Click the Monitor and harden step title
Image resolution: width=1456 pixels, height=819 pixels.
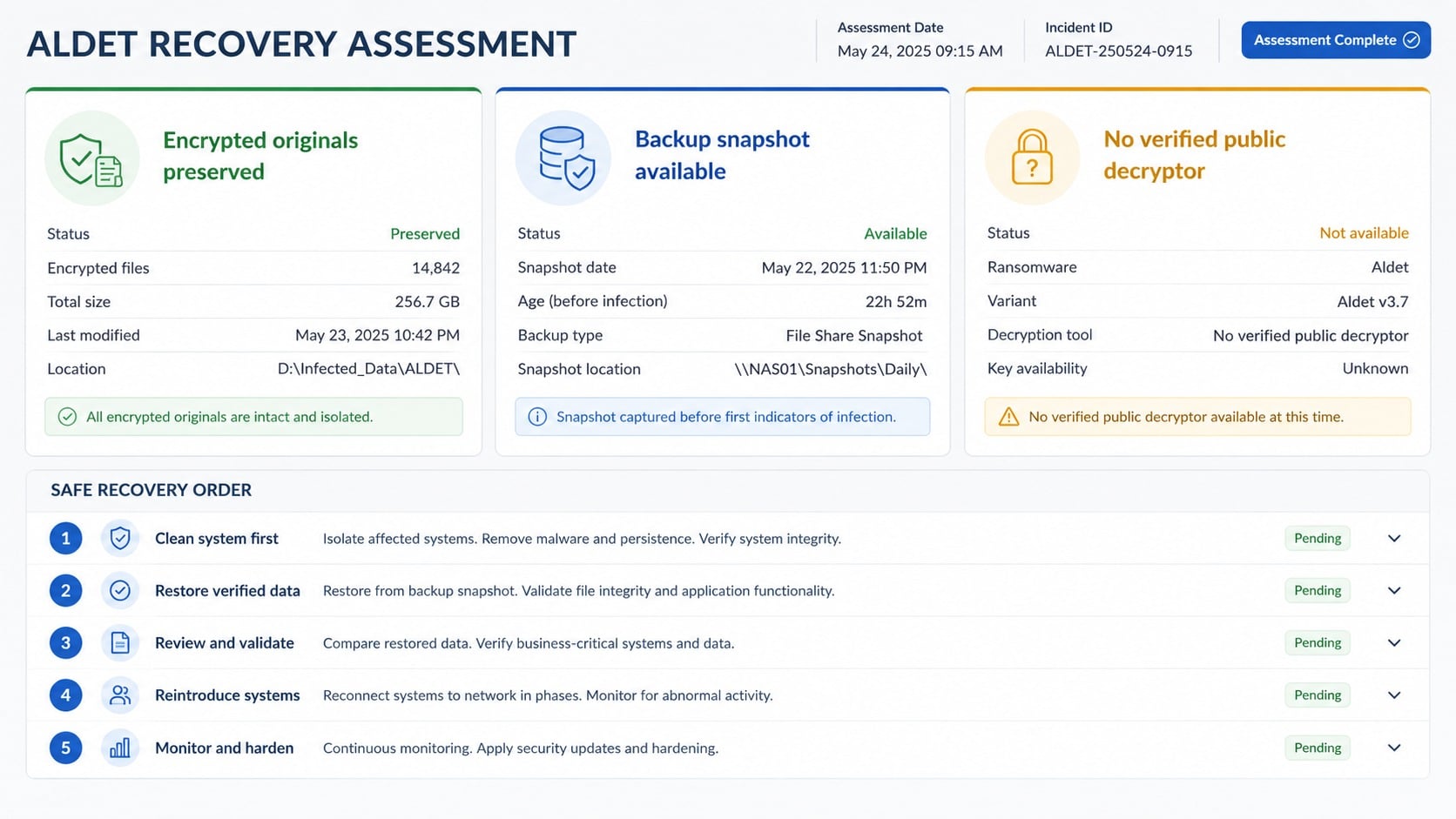tap(224, 749)
